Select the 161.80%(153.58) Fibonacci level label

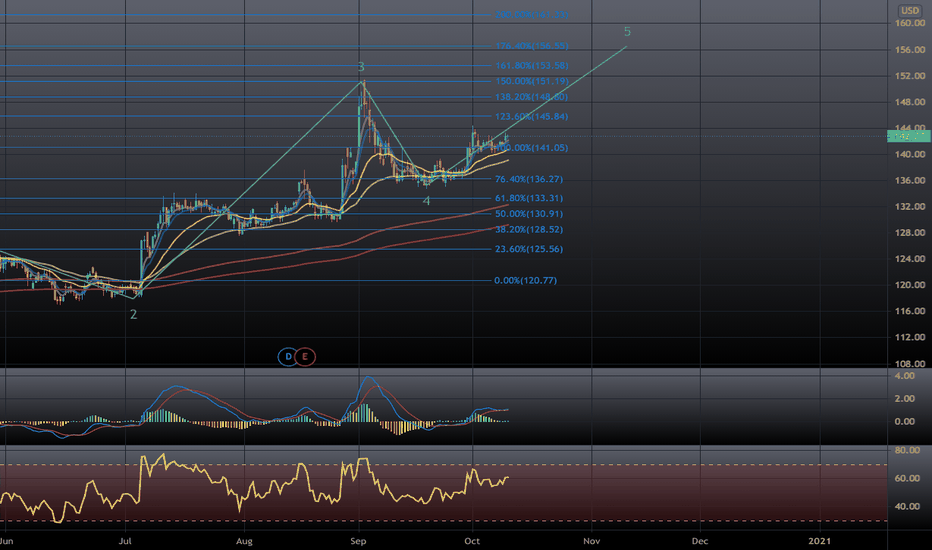[531, 65]
